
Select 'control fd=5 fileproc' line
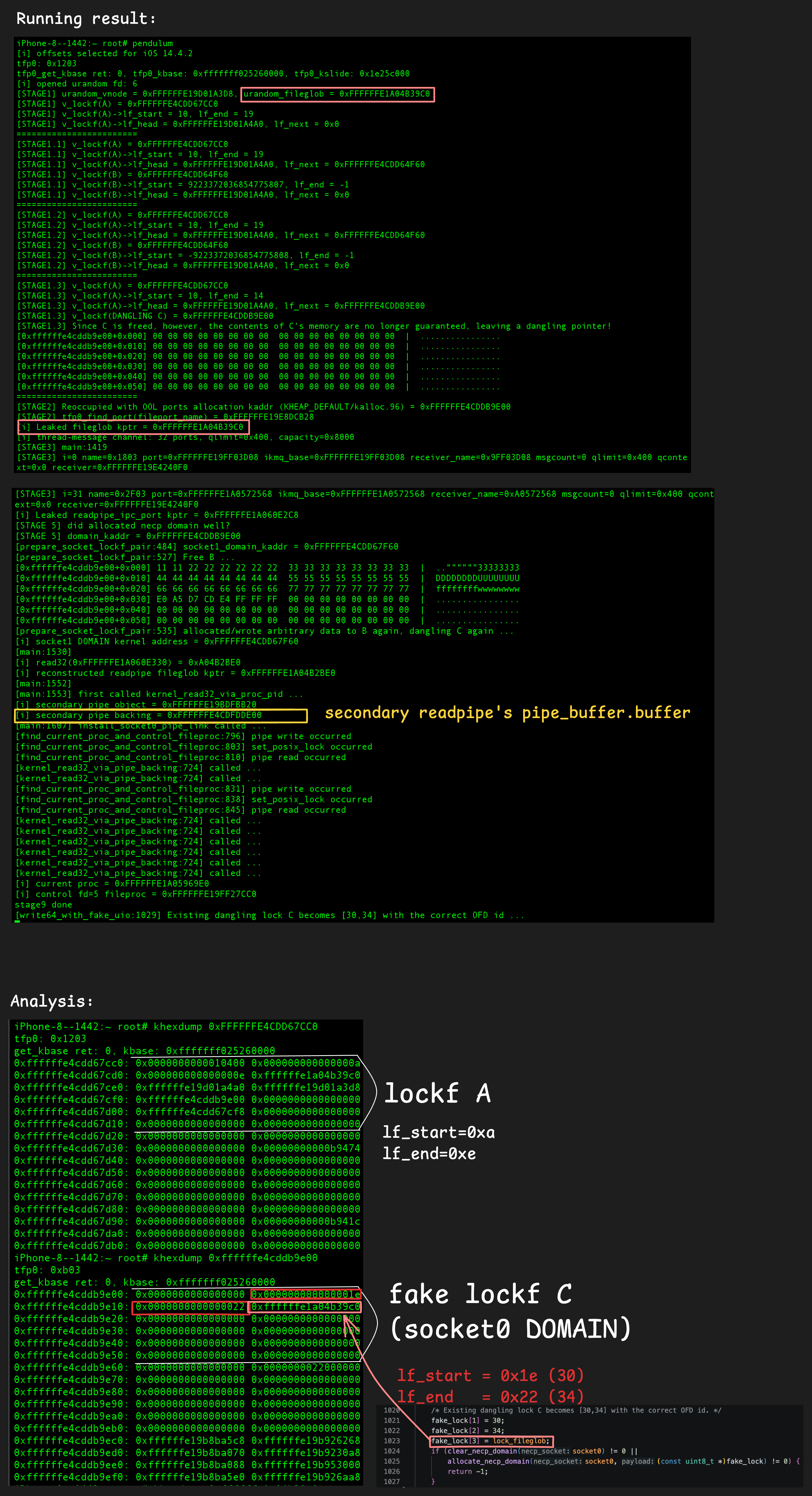tap(136, 894)
